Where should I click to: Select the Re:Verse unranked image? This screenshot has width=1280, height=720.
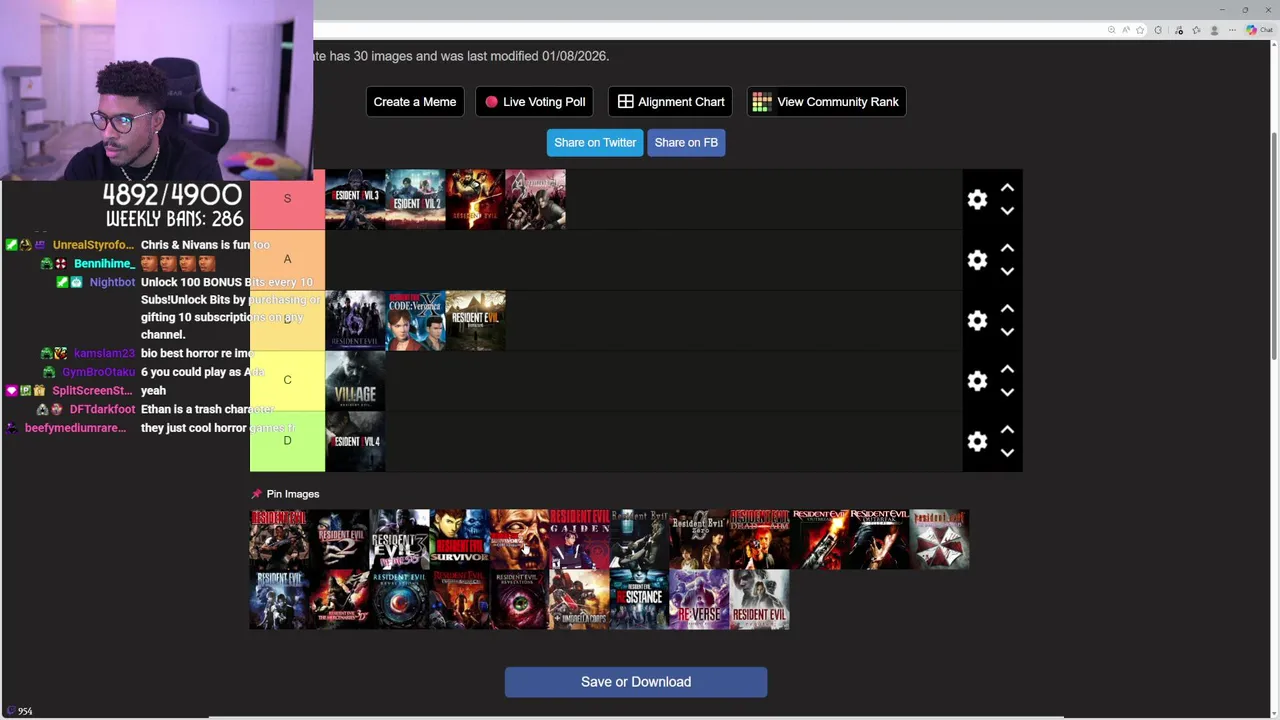tap(699, 599)
